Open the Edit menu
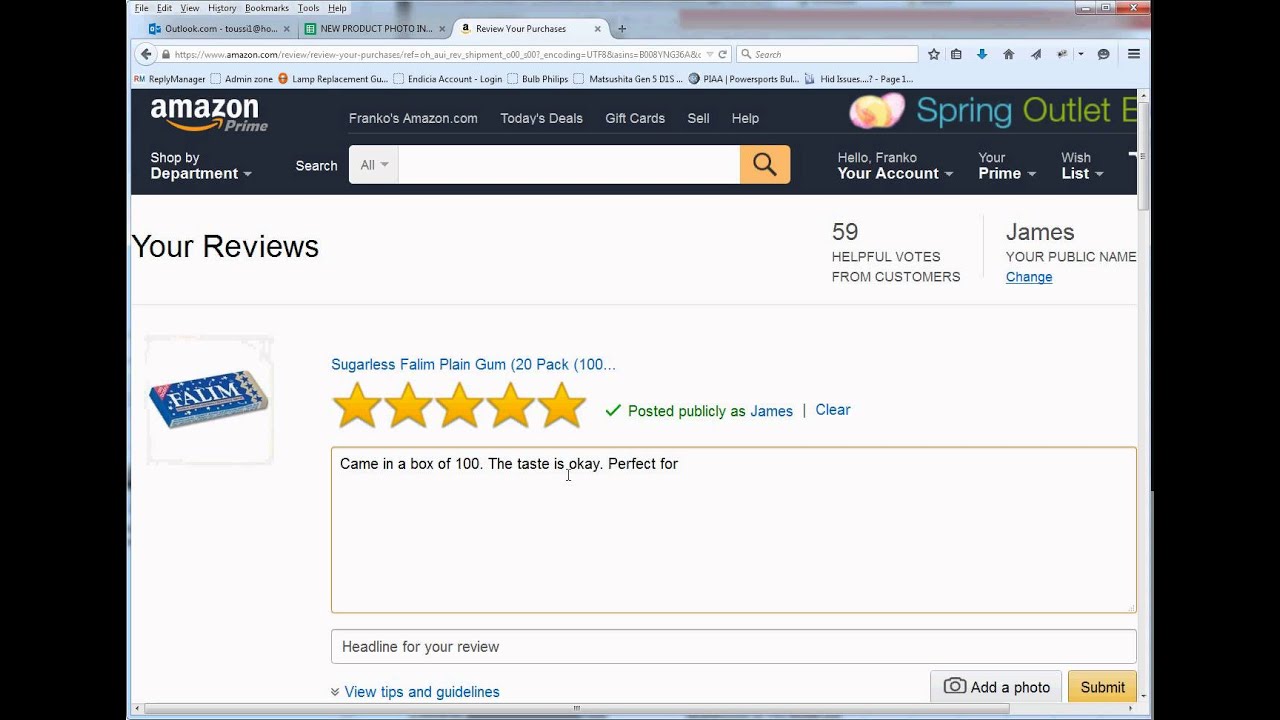This screenshot has width=1280, height=720. 164,8
